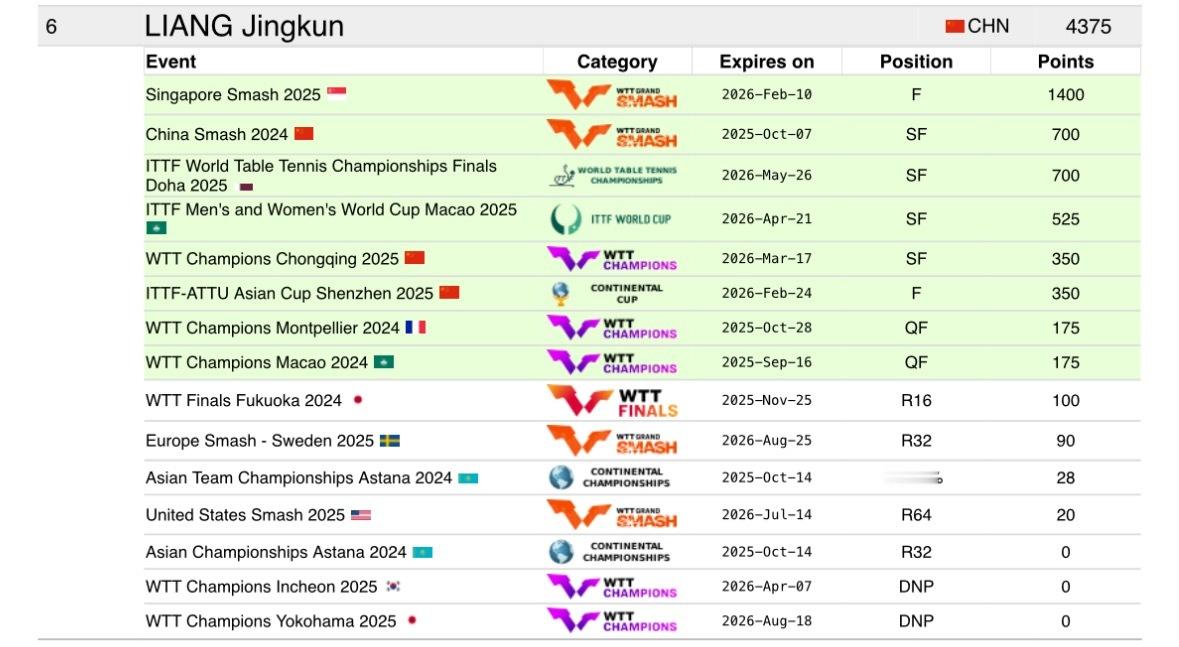
Task: Click the 4375 total points value
Action: tap(1088, 26)
